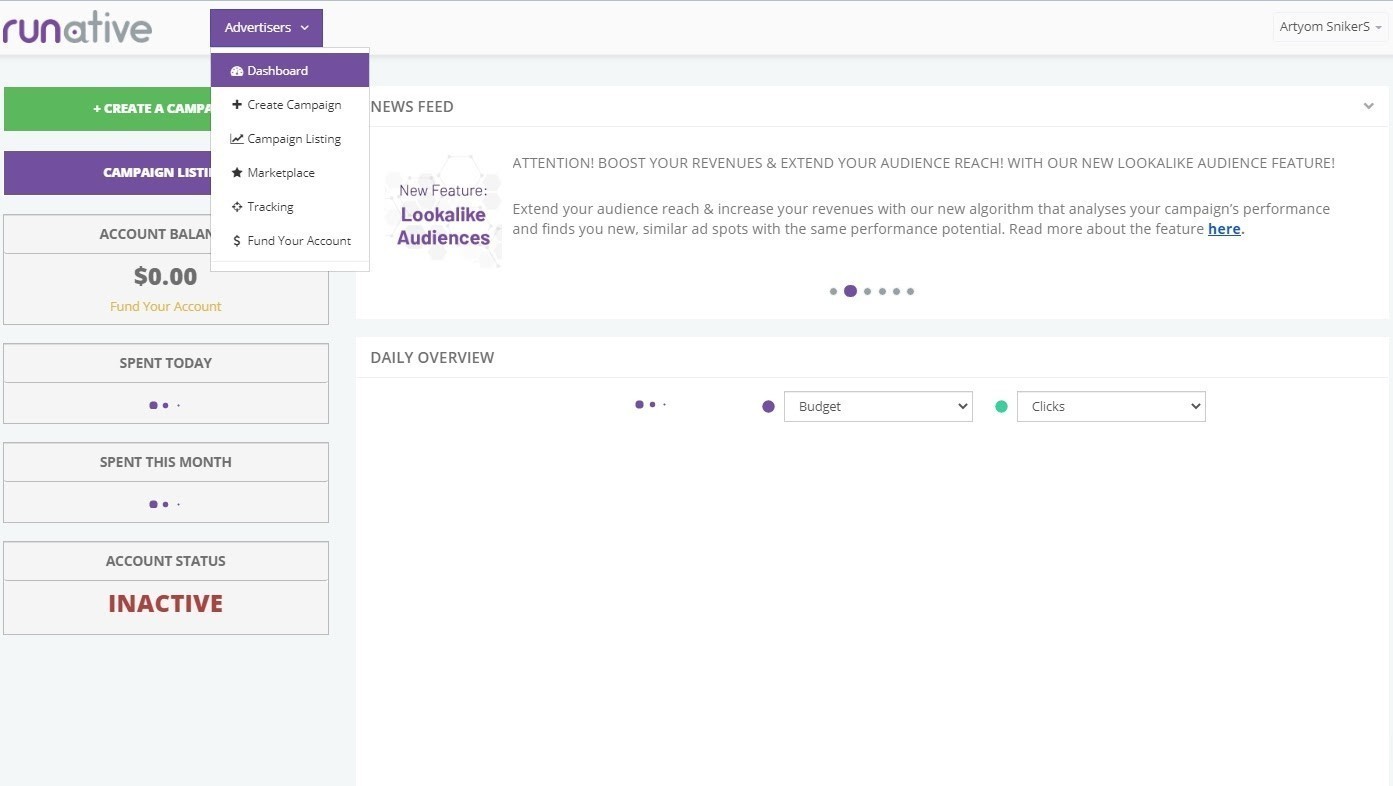Go to third news feed slide dot
The image size is (1393, 786).
[x=867, y=292]
